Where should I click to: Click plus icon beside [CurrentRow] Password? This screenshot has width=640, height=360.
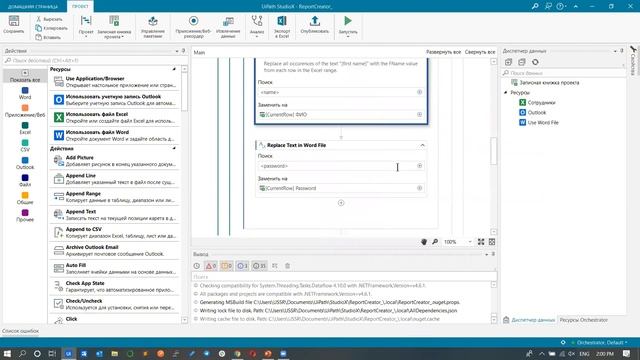coord(419,188)
